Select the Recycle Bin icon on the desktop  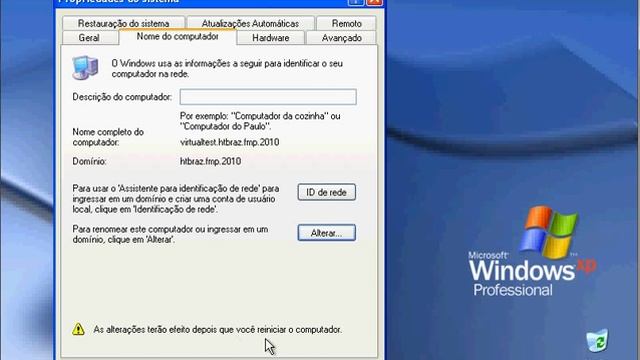click(598, 341)
